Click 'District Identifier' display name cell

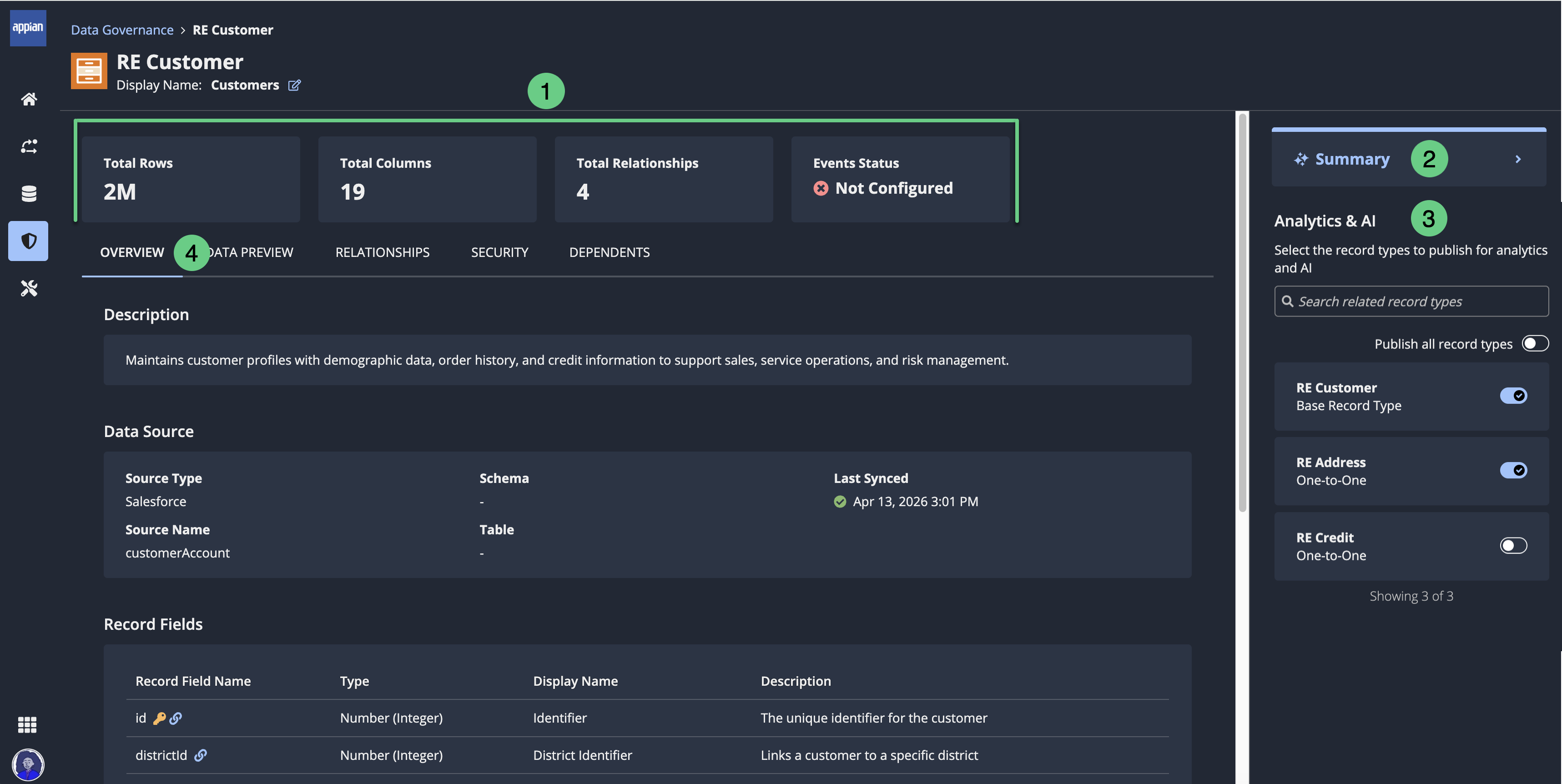coord(583,755)
